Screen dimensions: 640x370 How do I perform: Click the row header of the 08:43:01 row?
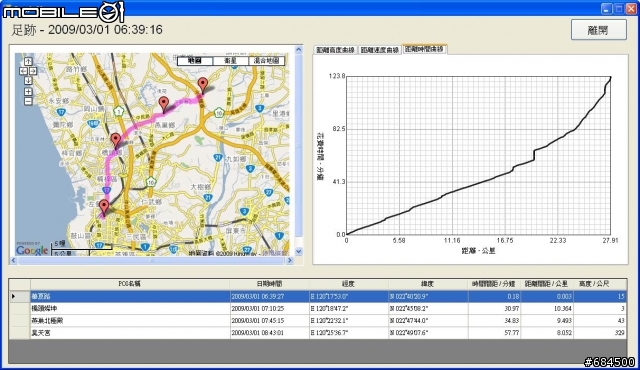point(19,333)
